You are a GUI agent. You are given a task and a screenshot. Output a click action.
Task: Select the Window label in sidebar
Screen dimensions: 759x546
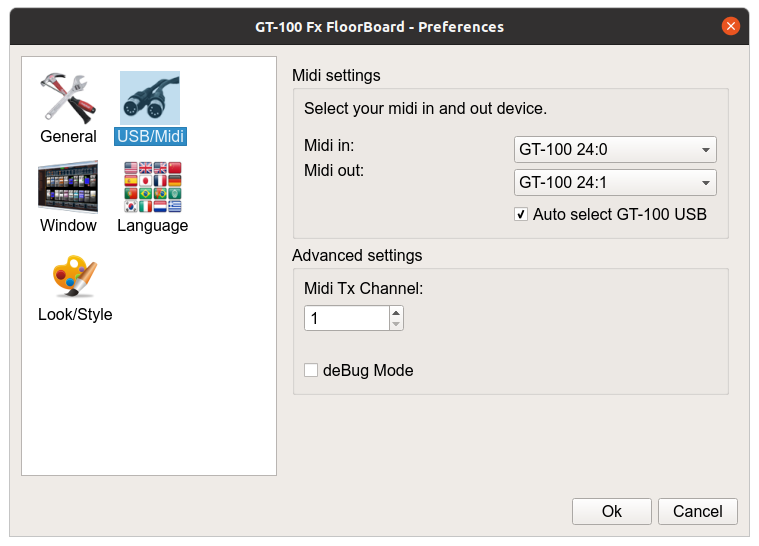(x=68, y=226)
